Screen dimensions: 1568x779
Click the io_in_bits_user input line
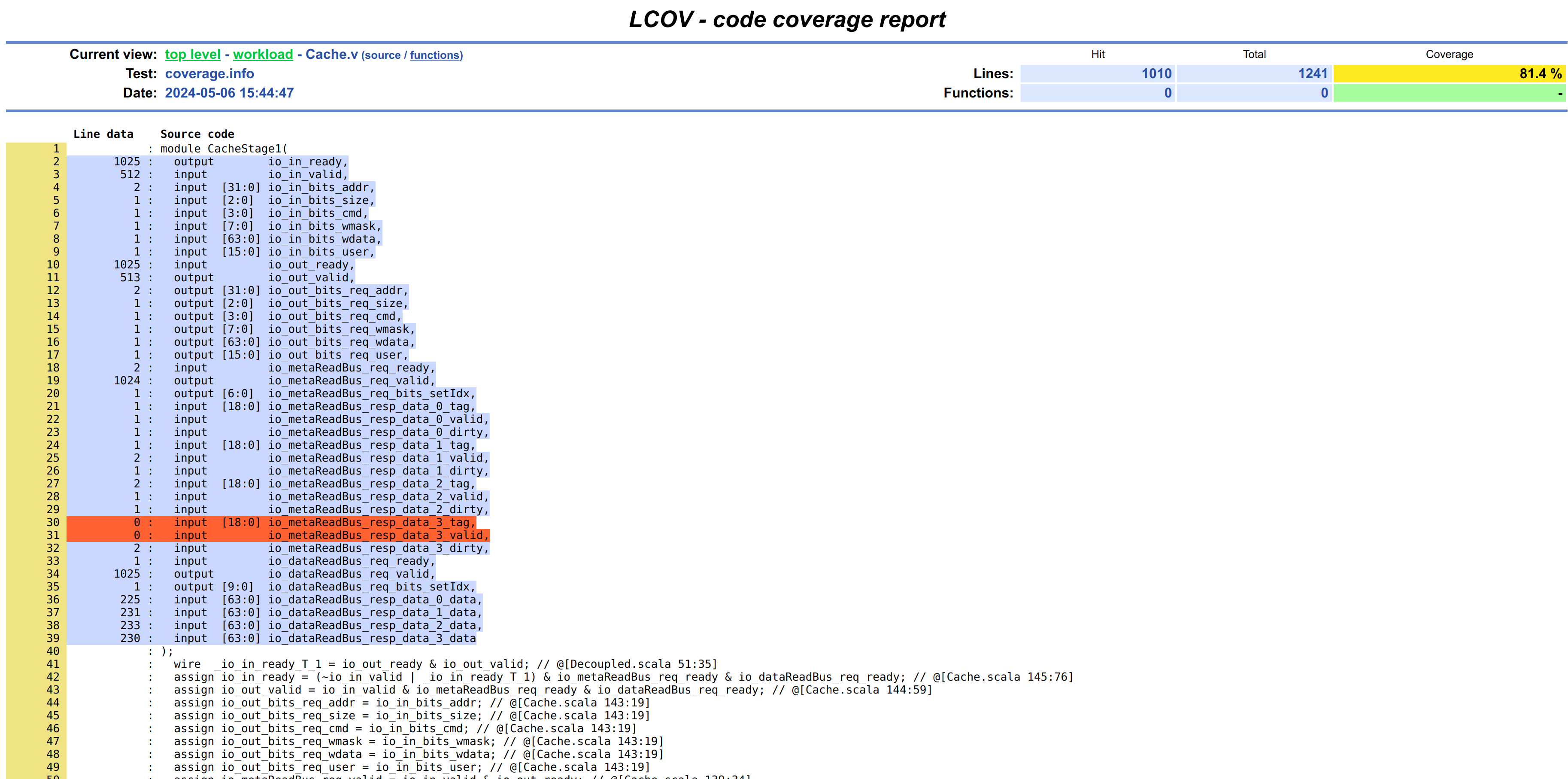(x=274, y=252)
